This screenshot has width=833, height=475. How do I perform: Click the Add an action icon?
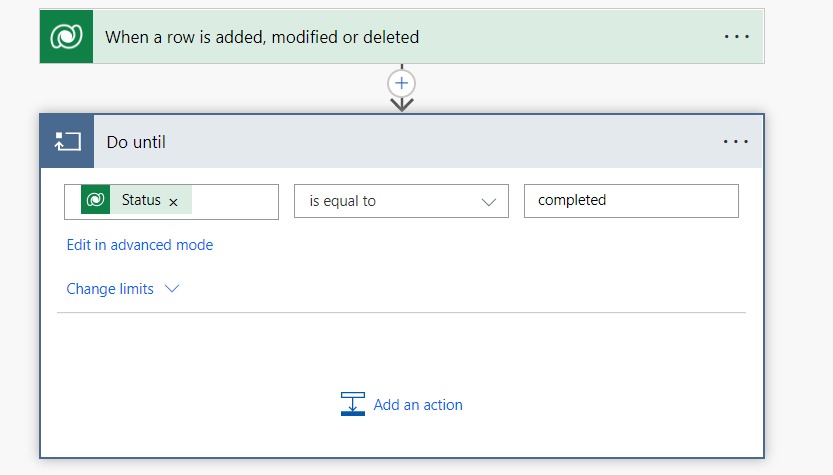pos(353,404)
